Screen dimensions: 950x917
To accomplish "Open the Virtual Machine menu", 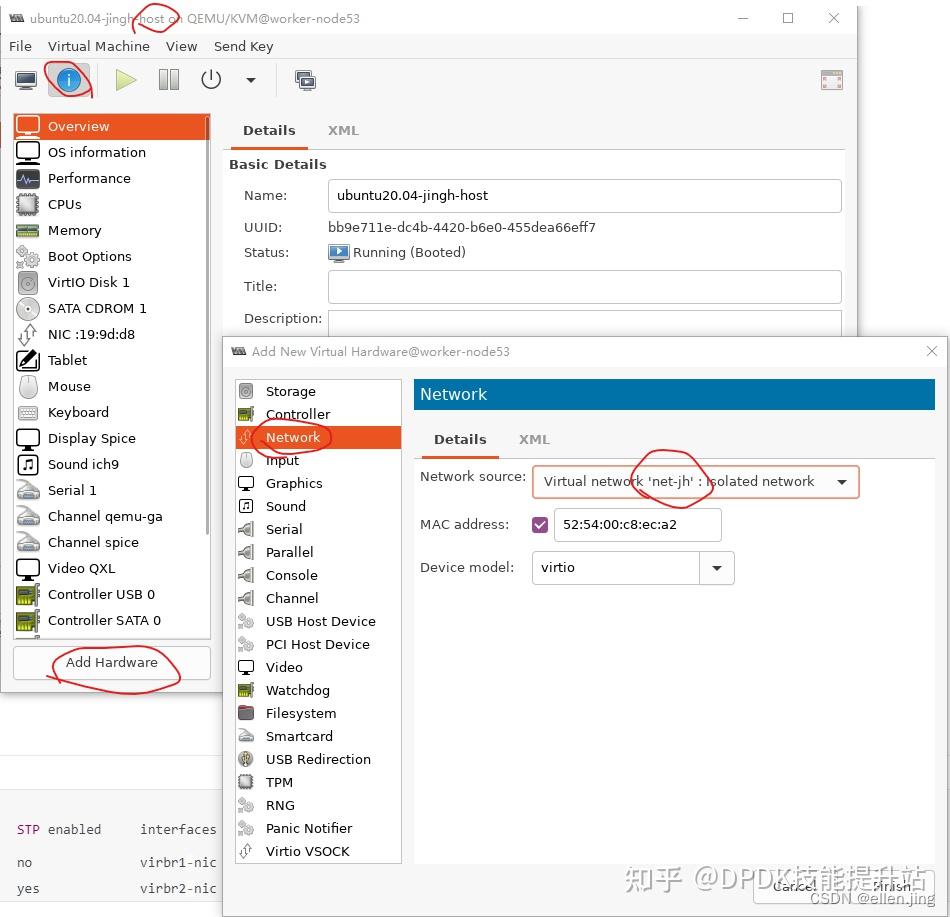I will tap(99, 47).
